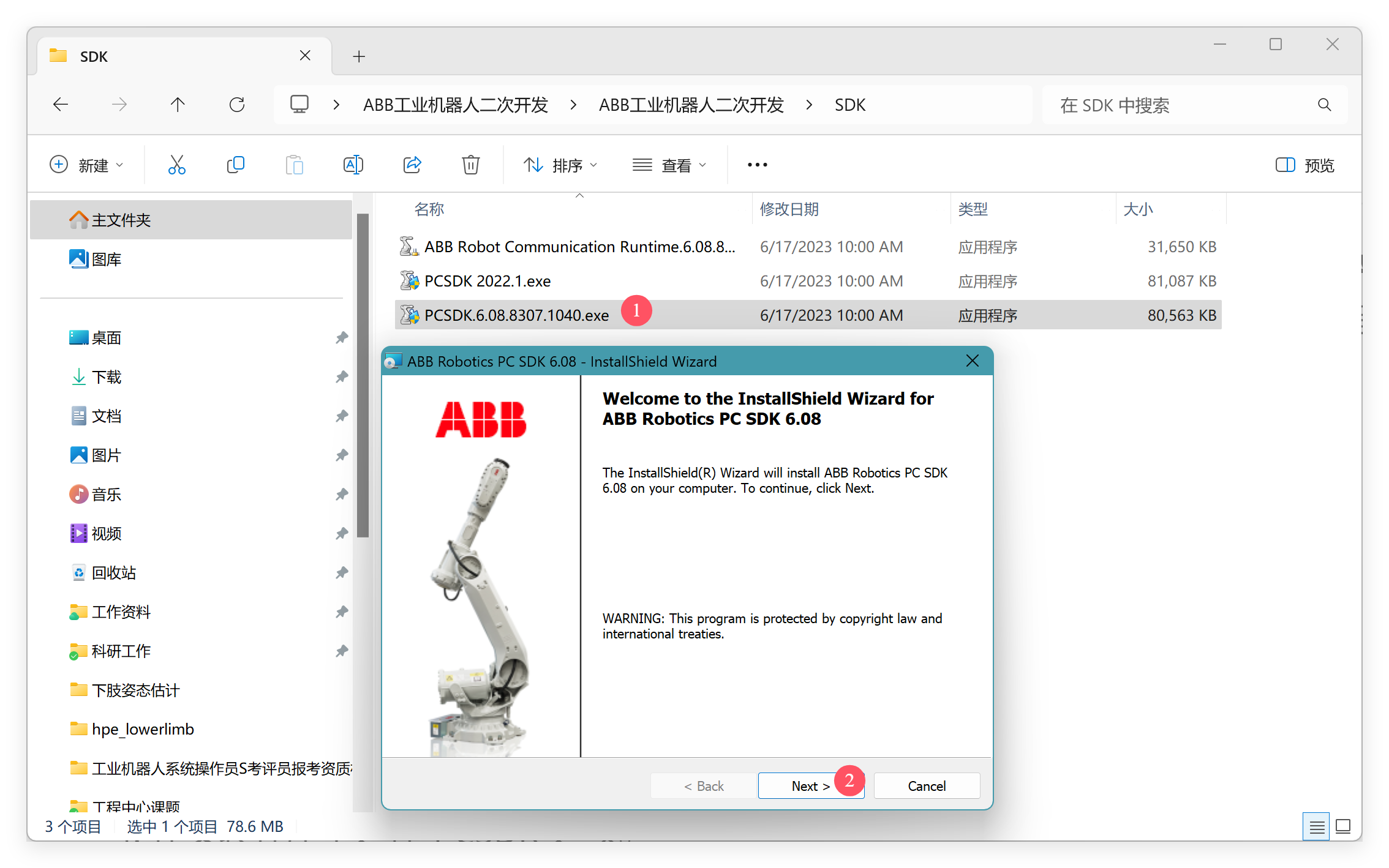Open 回收站 in the sidebar
The width and height of the screenshot is (1389, 868).
pyautogui.click(x=103, y=572)
